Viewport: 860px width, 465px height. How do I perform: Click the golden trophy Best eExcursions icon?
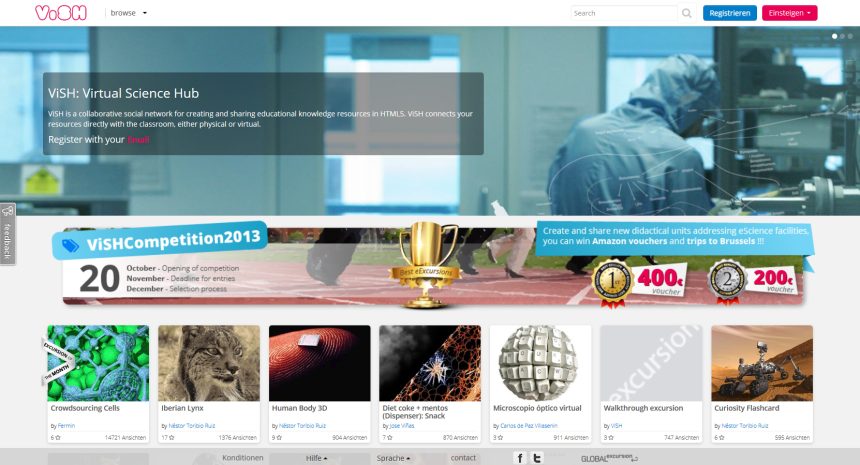(x=427, y=264)
